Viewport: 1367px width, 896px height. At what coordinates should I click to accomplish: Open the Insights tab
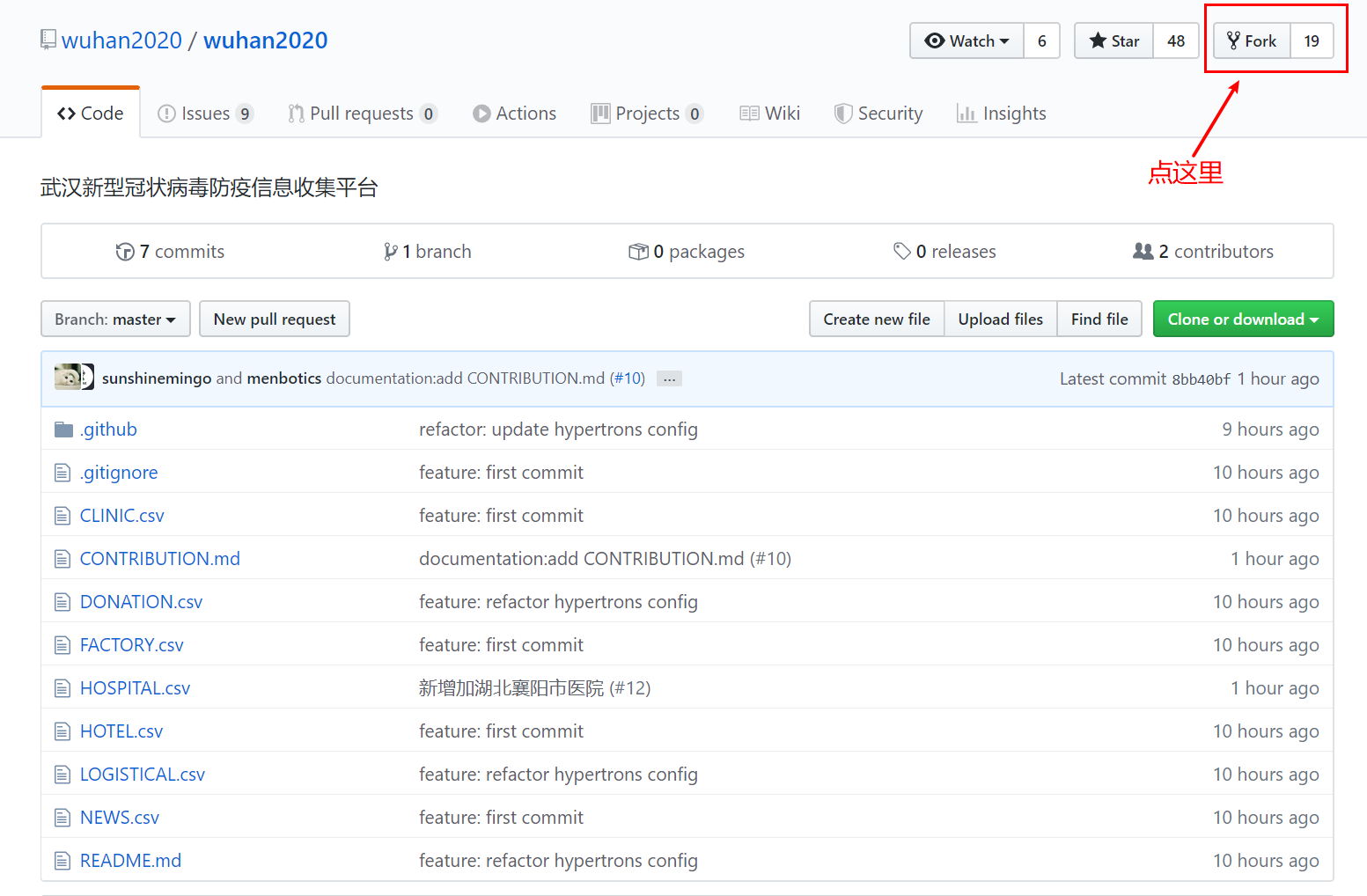tap(1002, 114)
